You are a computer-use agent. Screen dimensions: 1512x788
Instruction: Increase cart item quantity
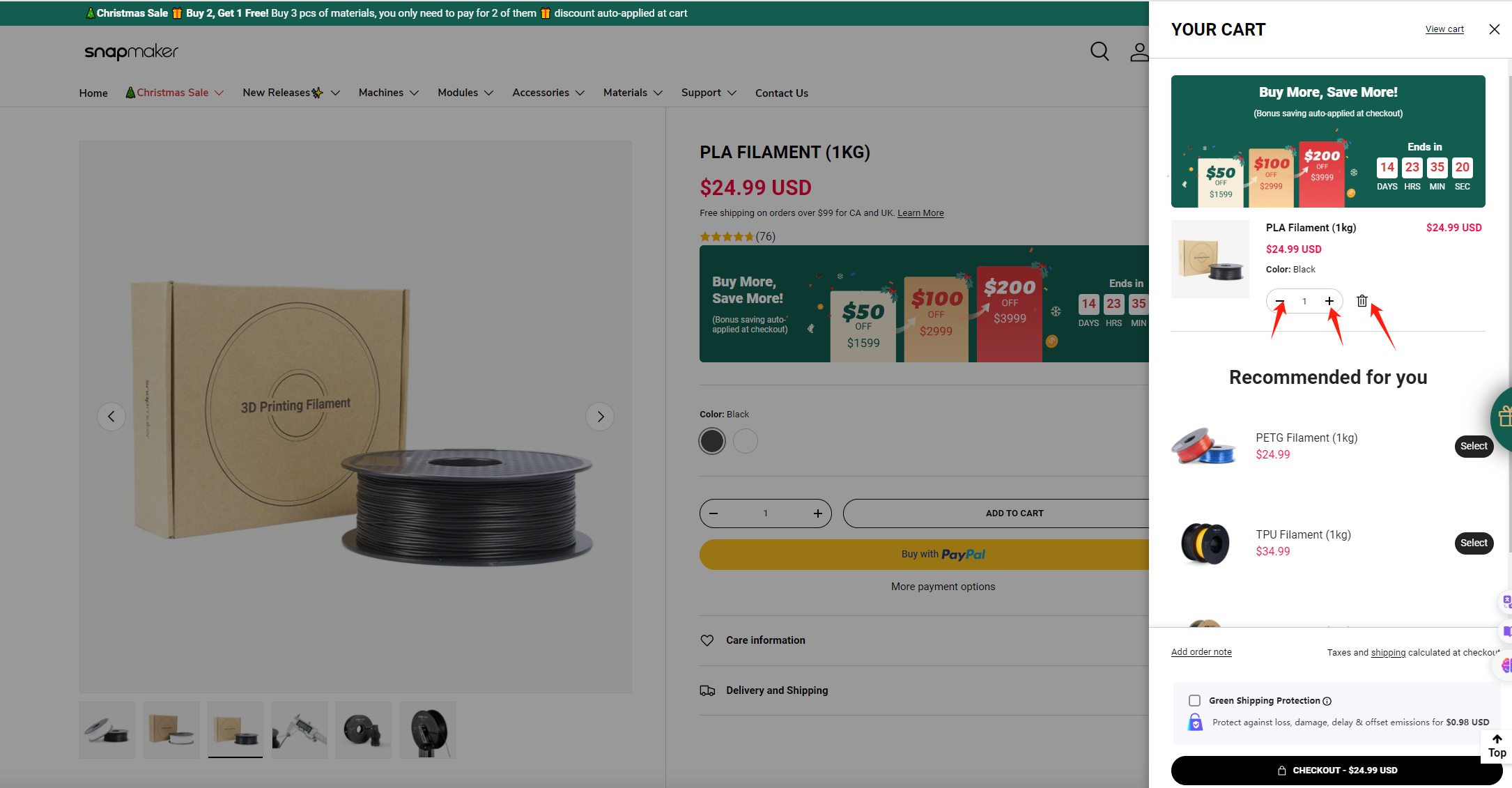(x=1329, y=301)
